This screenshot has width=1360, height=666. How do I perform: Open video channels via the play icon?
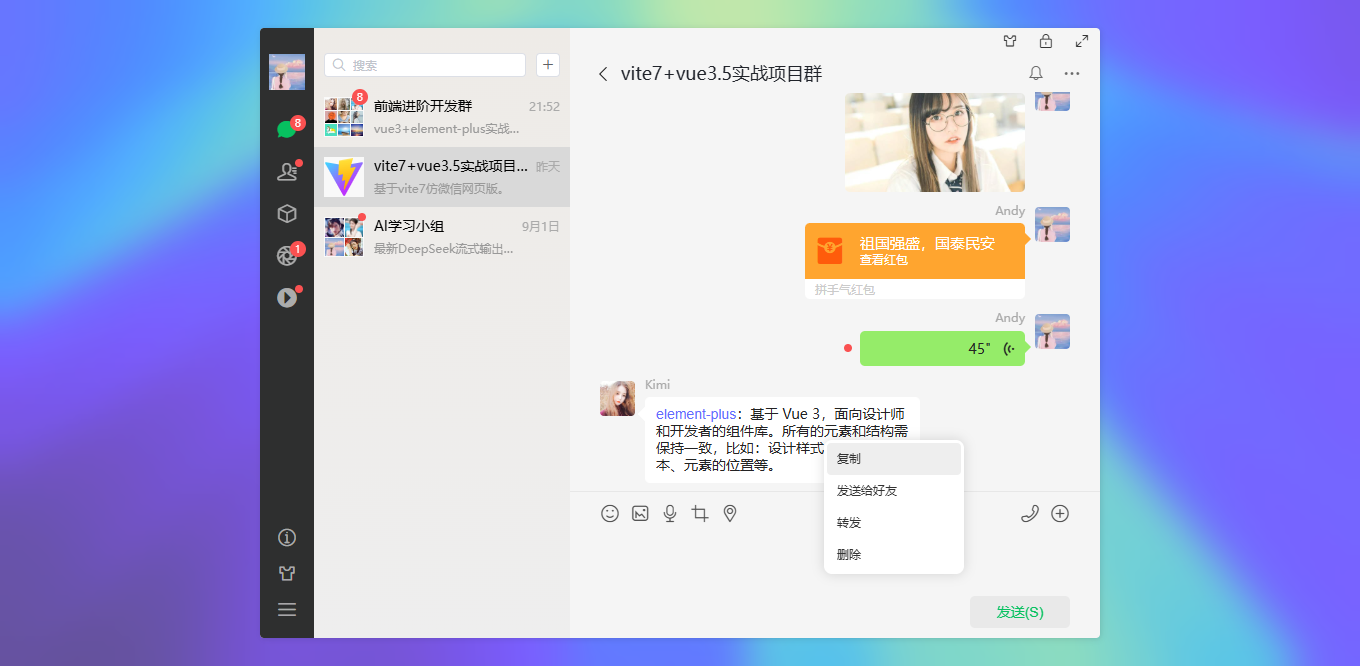tap(287, 297)
